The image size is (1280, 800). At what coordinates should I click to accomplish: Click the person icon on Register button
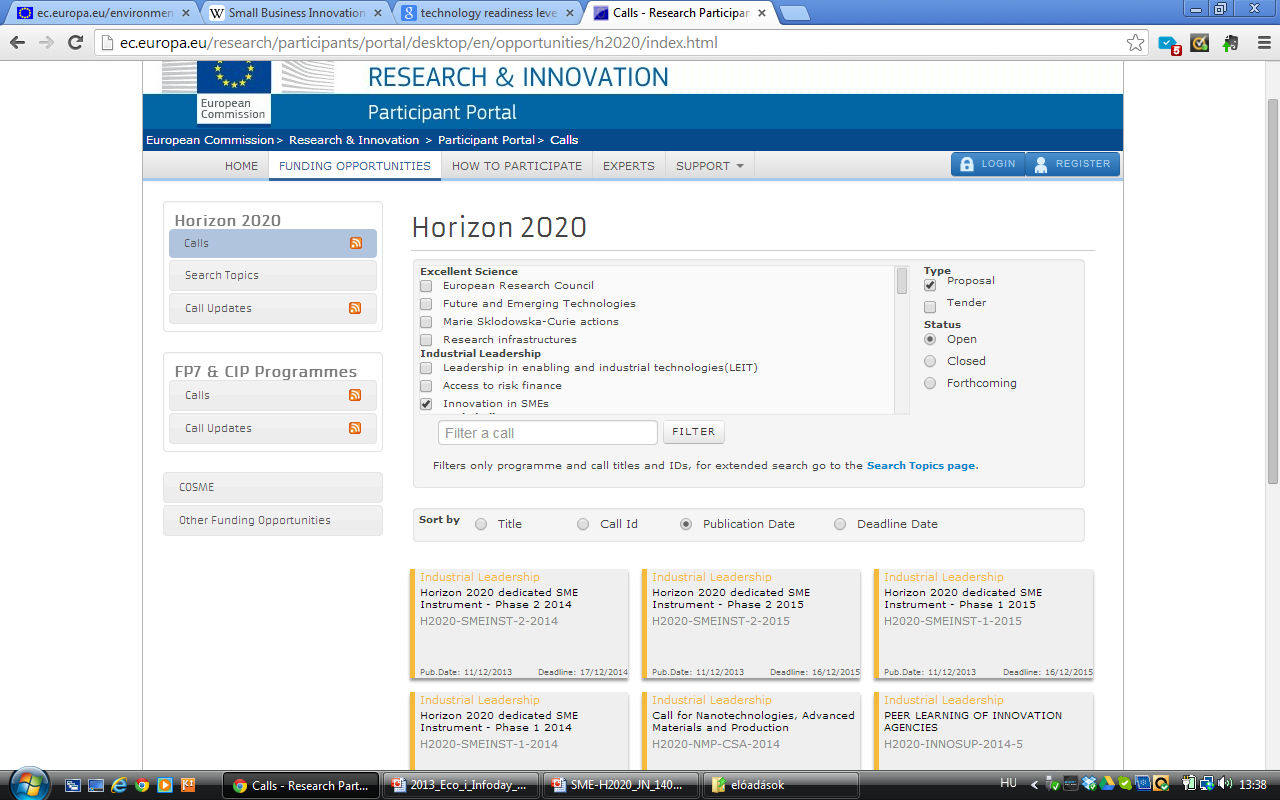pos(1041,164)
